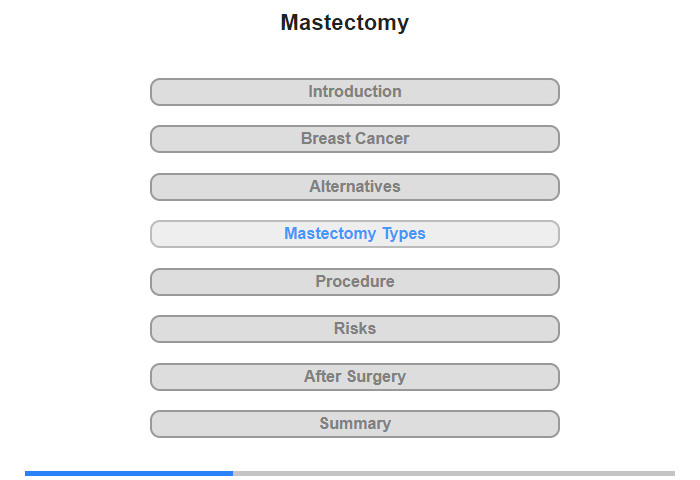The width and height of the screenshot is (700, 480).
Task: Go to the Breast Cancer section
Action: (x=354, y=139)
